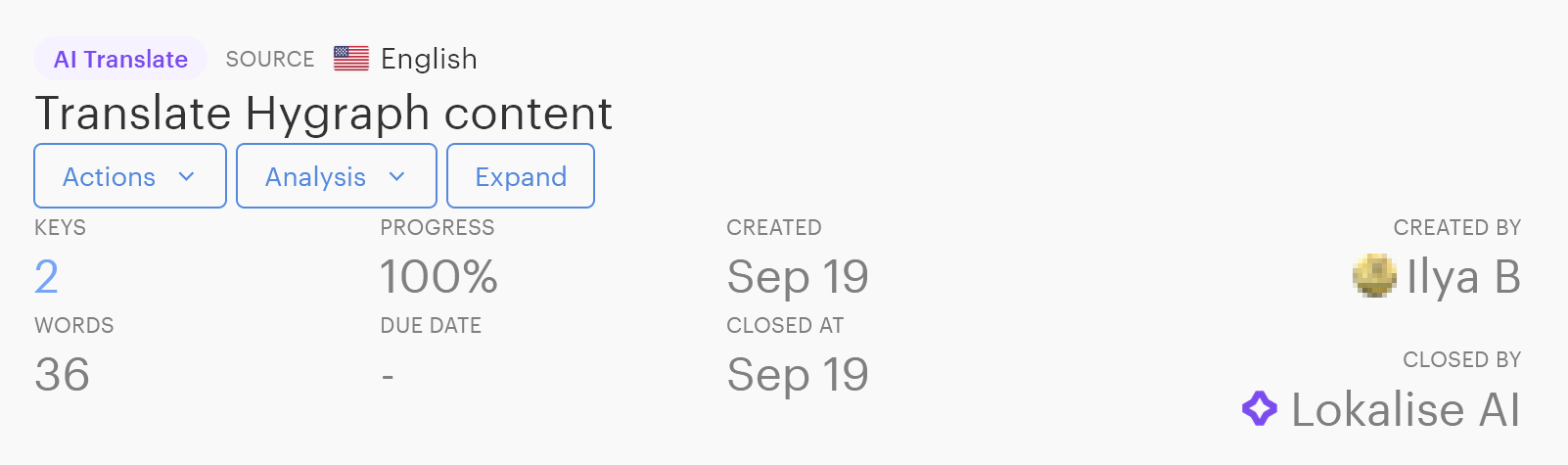This screenshot has width=1568, height=465.
Task: Click the Closed At date Sep 19
Action: click(x=798, y=375)
